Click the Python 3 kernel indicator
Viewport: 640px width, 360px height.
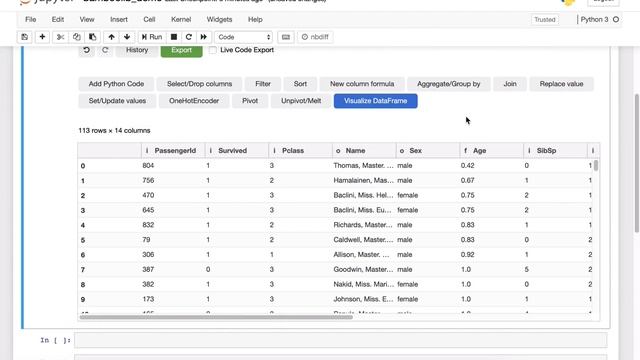tap(599, 20)
